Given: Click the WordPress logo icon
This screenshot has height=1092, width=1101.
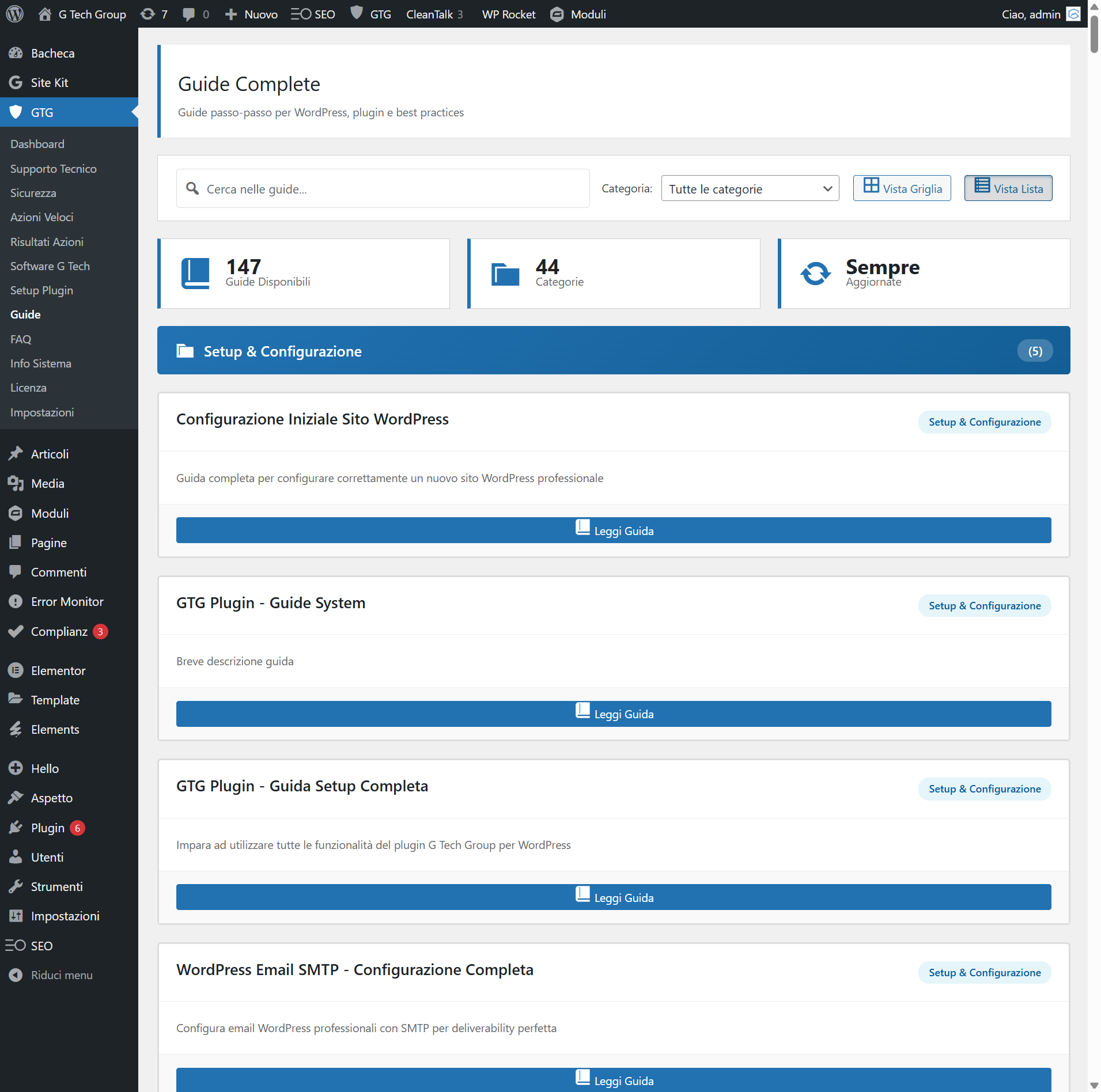Looking at the screenshot, I should click(x=14, y=14).
